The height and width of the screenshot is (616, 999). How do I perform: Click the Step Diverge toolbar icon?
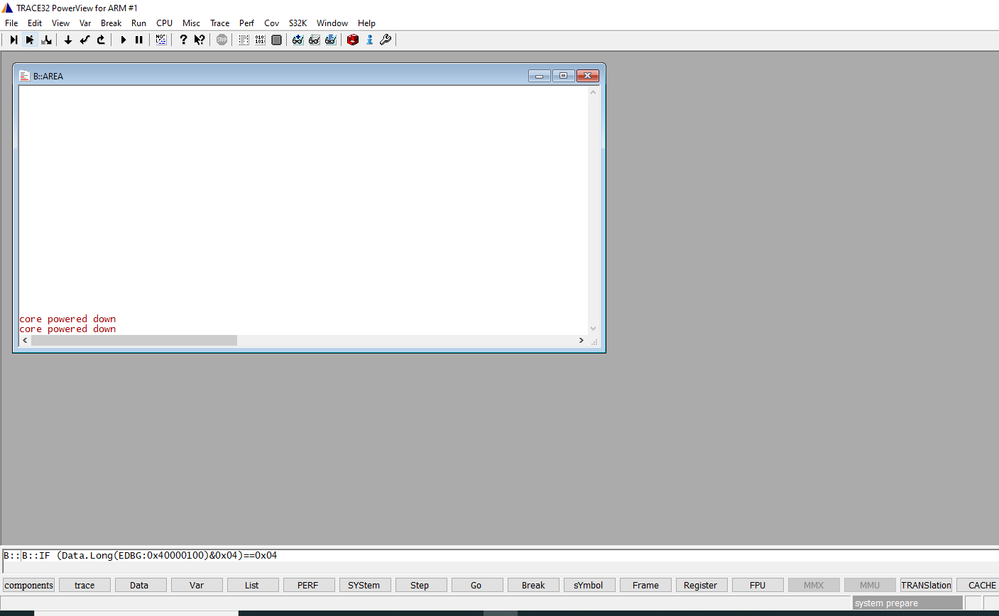[x=46, y=39]
